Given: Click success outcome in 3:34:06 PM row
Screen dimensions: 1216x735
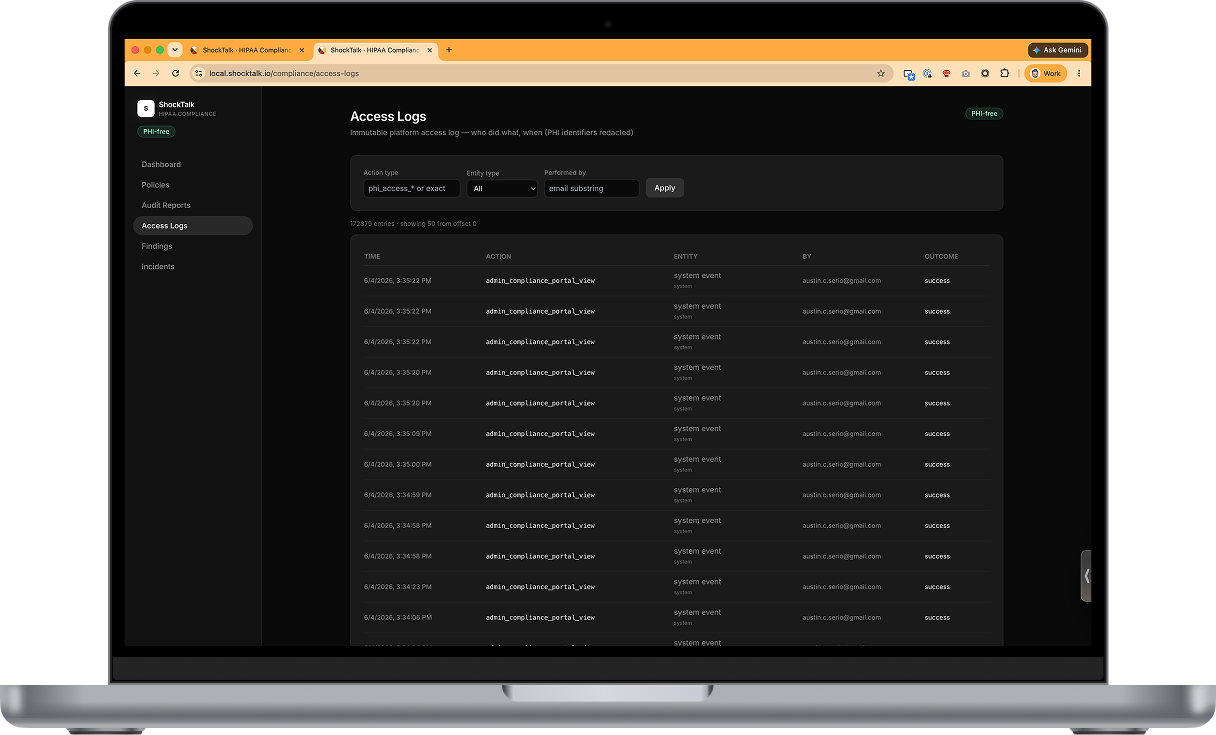Looking at the screenshot, I should point(937,618).
